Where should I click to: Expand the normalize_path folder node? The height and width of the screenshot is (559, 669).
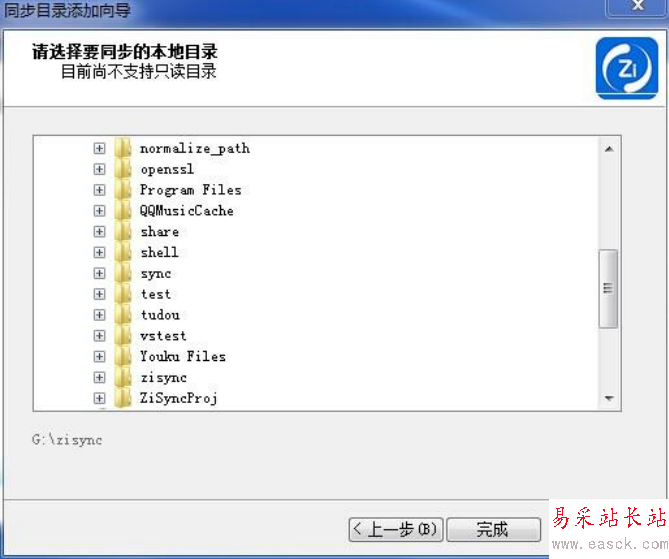tap(99, 148)
